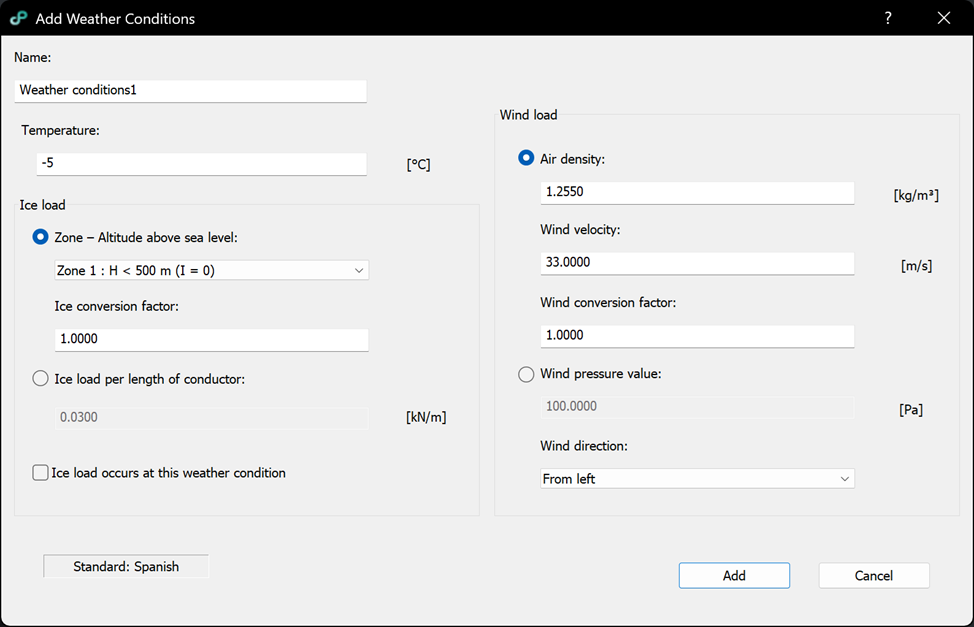The width and height of the screenshot is (974, 627).
Task: Focus the Temperature input field
Action: point(201,163)
